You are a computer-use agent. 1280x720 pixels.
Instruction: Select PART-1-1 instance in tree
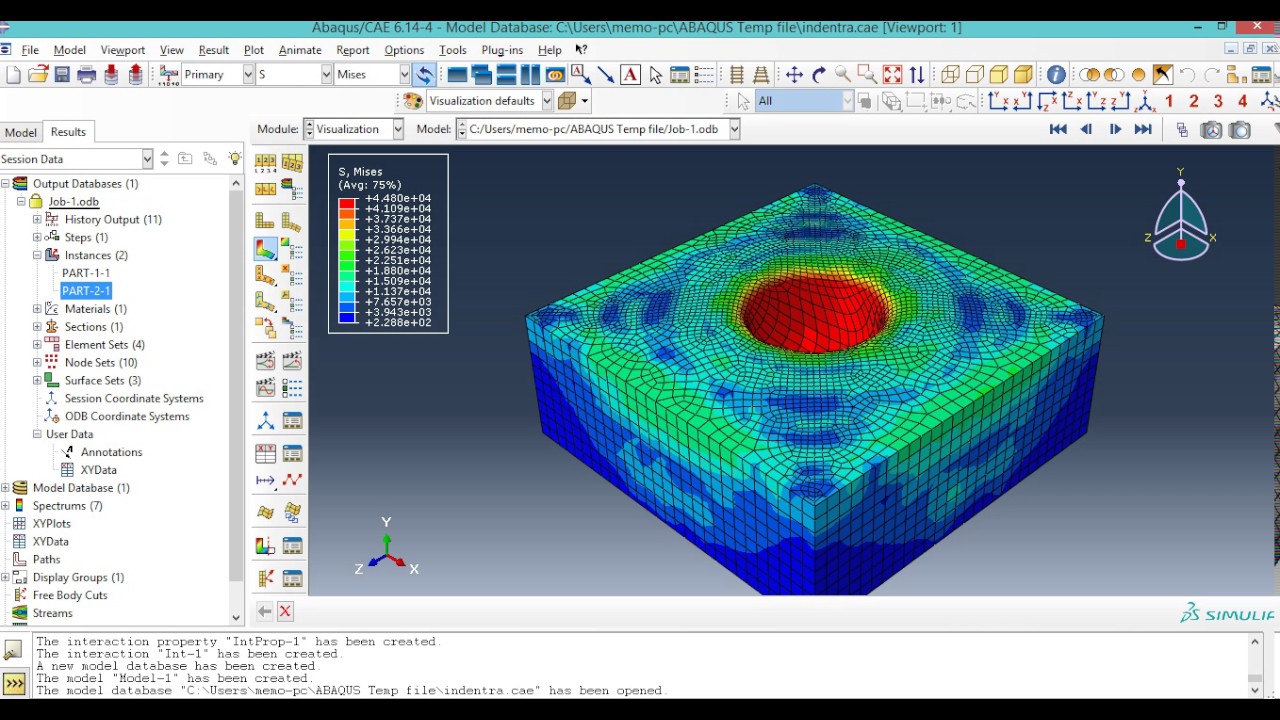(x=86, y=273)
